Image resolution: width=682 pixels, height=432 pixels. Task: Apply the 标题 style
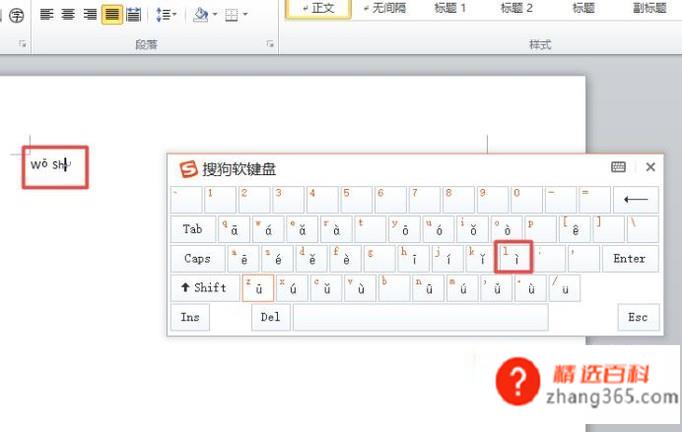(583, 8)
